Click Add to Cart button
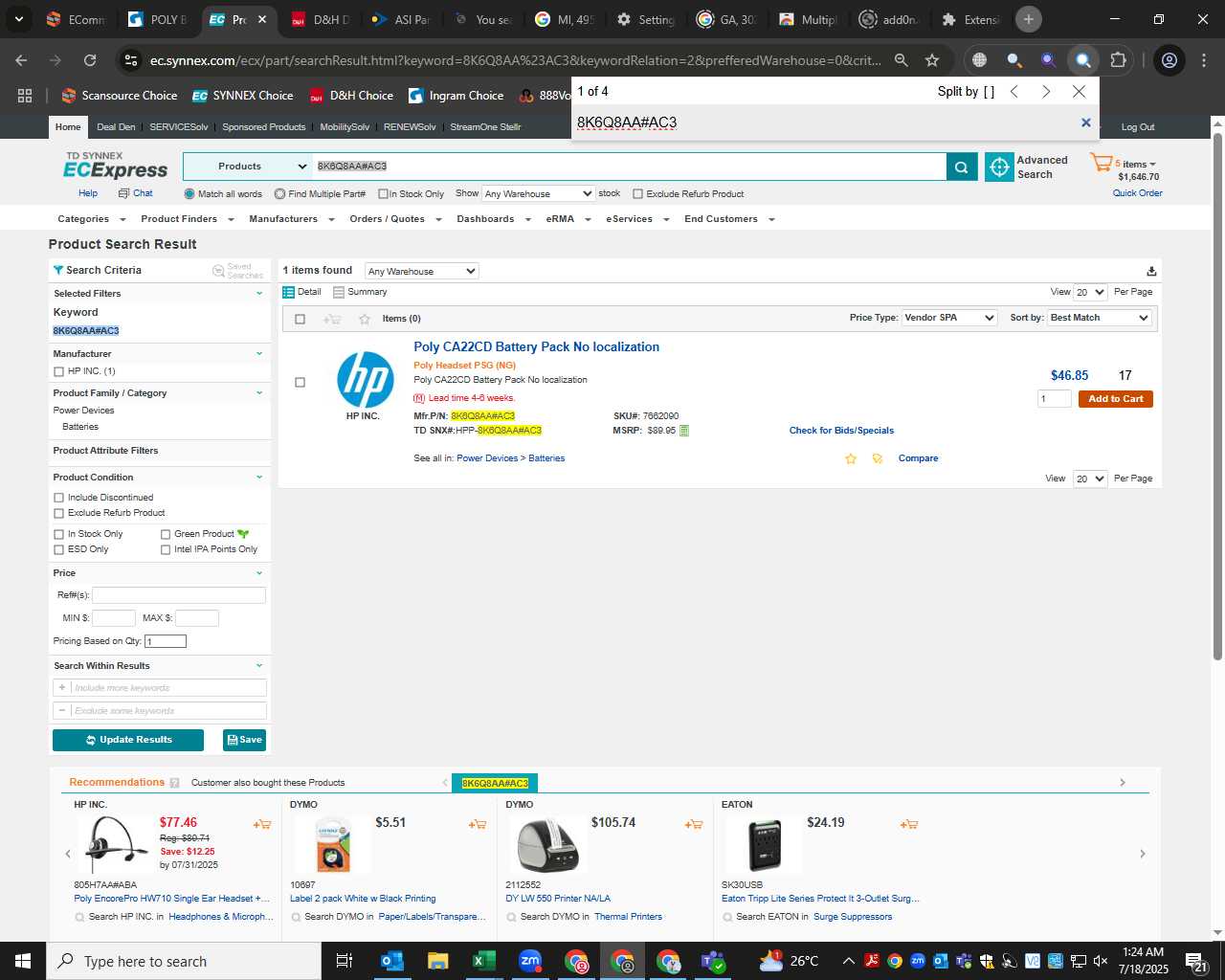The width and height of the screenshot is (1225, 980). pos(1116,399)
